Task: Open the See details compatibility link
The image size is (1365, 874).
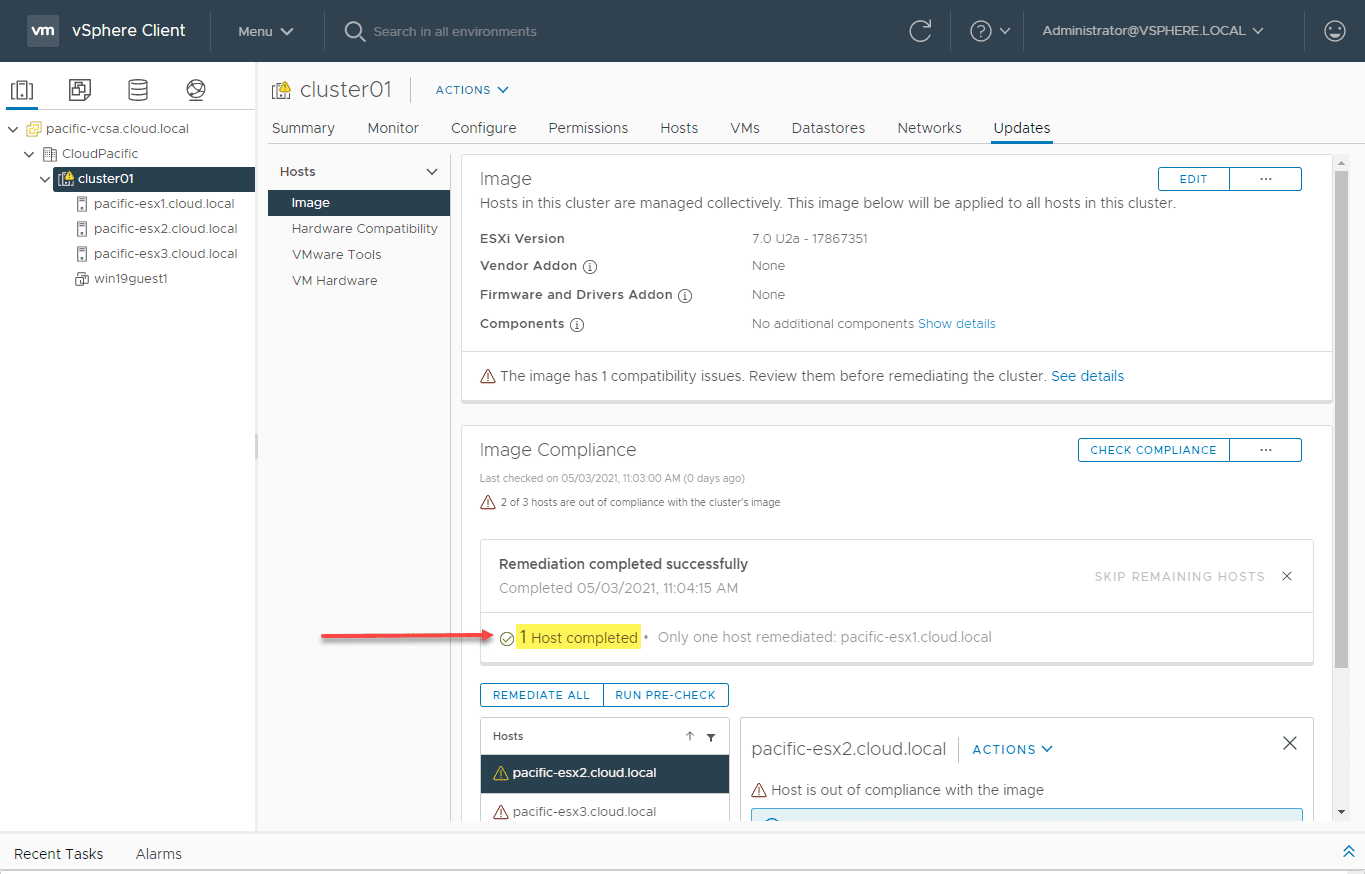Action: 1087,377
